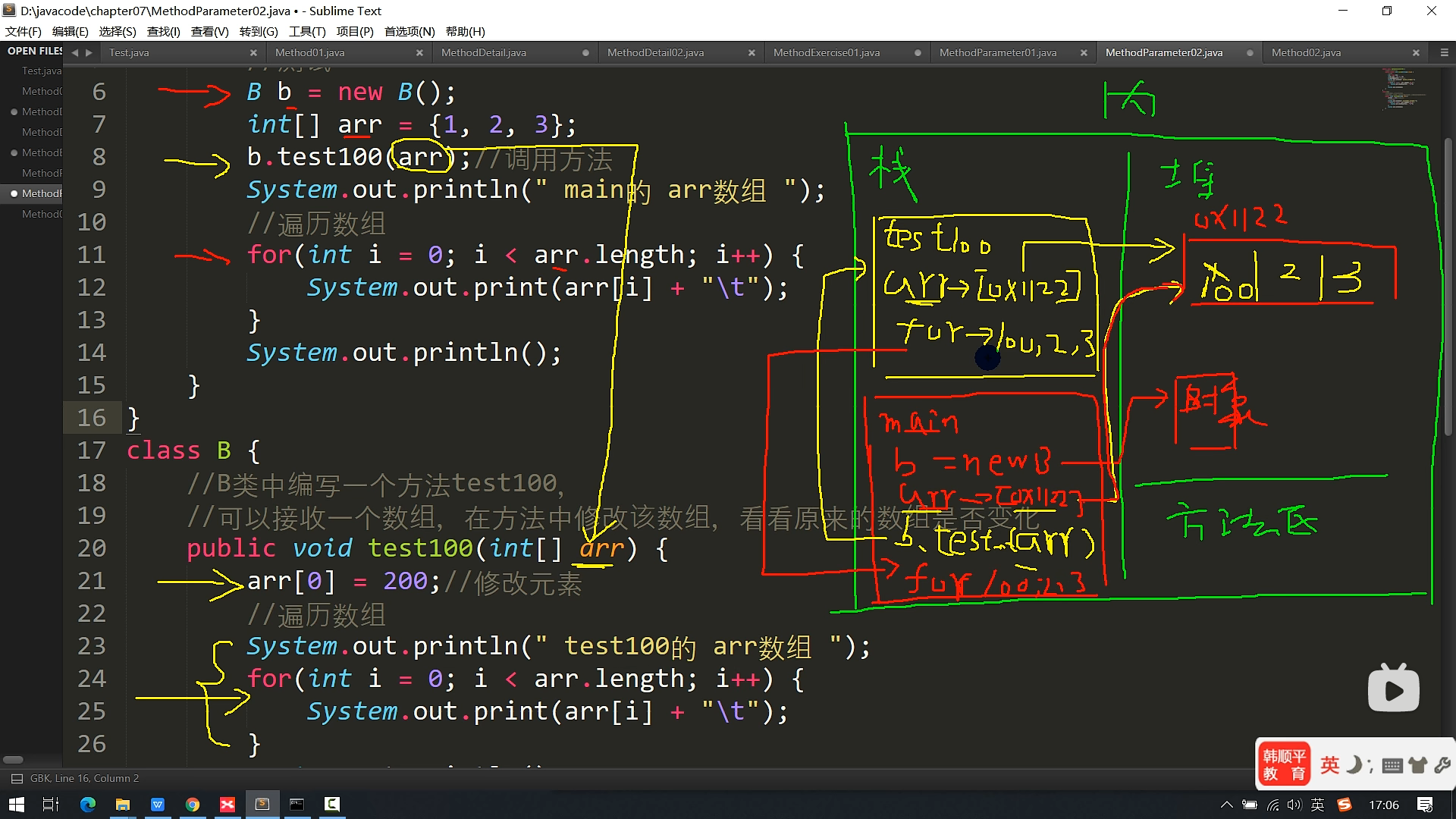The height and width of the screenshot is (819, 1456).
Task: Open Test.java in the sidebar
Action: point(41,71)
